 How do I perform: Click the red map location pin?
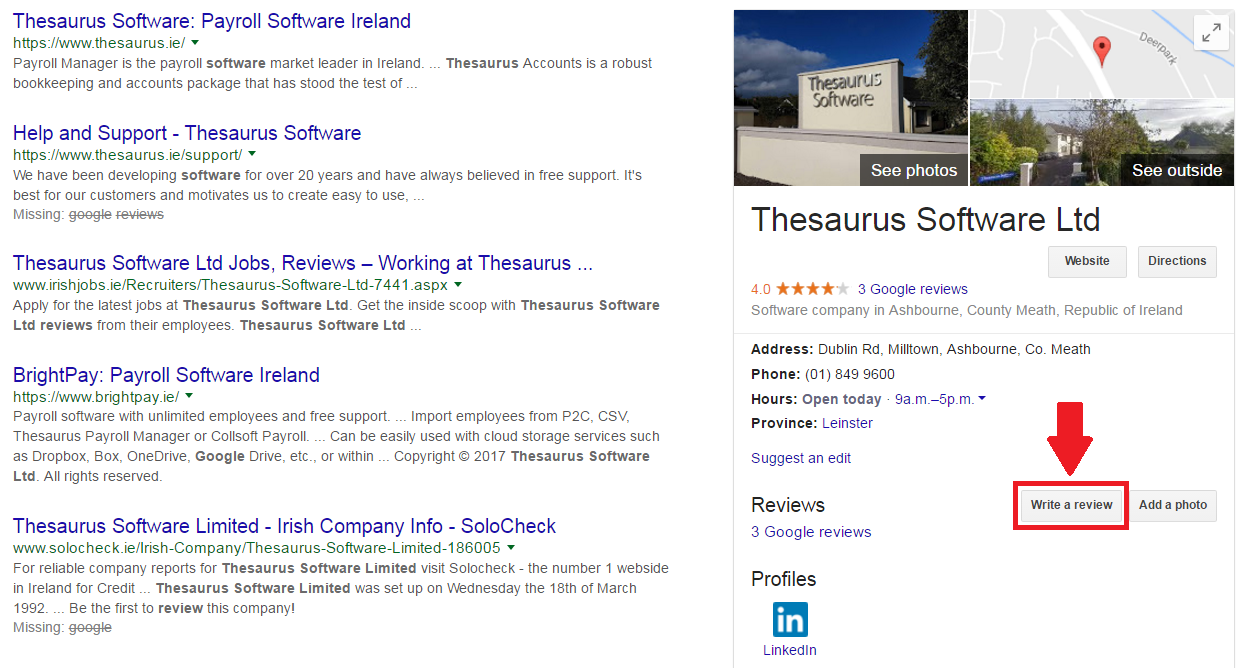[x=1101, y=50]
